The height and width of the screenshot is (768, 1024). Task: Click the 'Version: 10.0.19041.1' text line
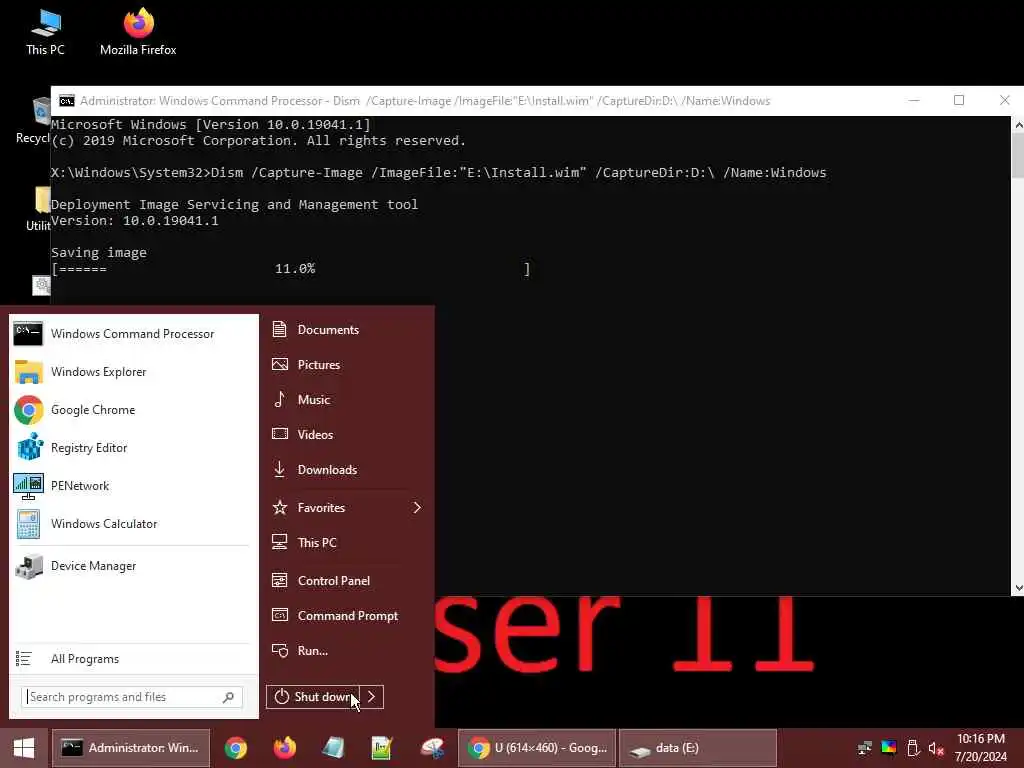[135, 221]
